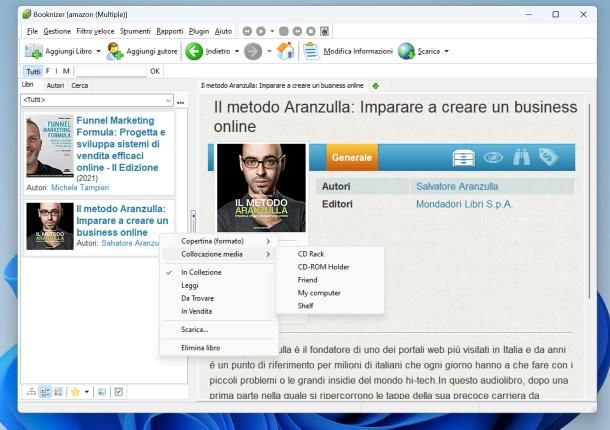The width and height of the screenshot is (610, 430).
Task: Open the dropdown arrow beside the star icon
Action: [87, 392]
